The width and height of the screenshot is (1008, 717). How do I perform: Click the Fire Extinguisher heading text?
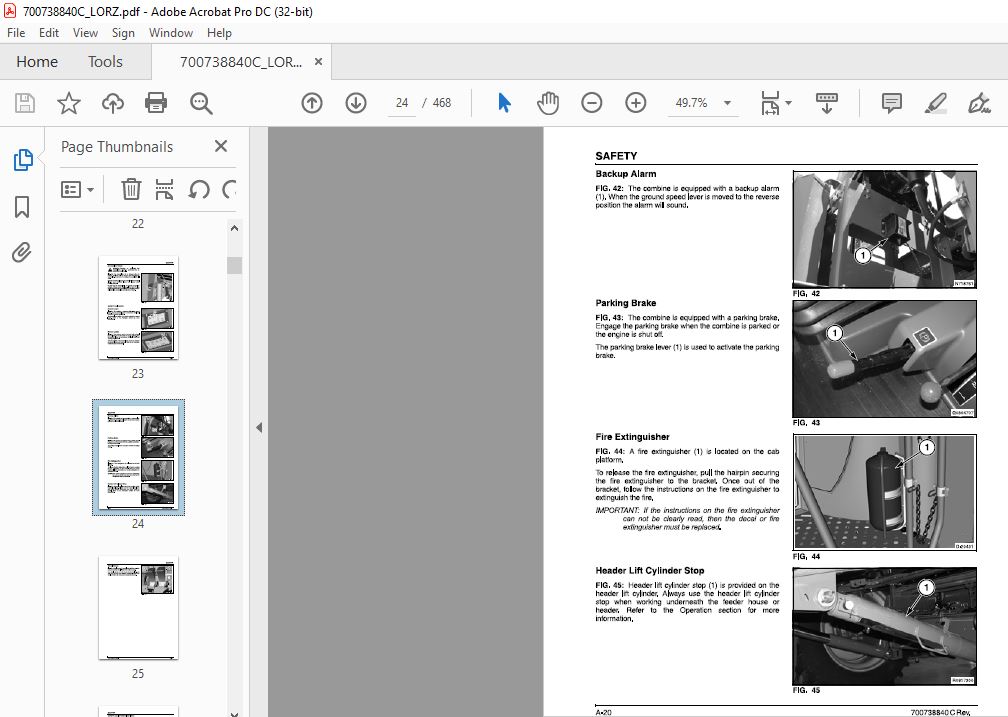click(x=632, y=437)
